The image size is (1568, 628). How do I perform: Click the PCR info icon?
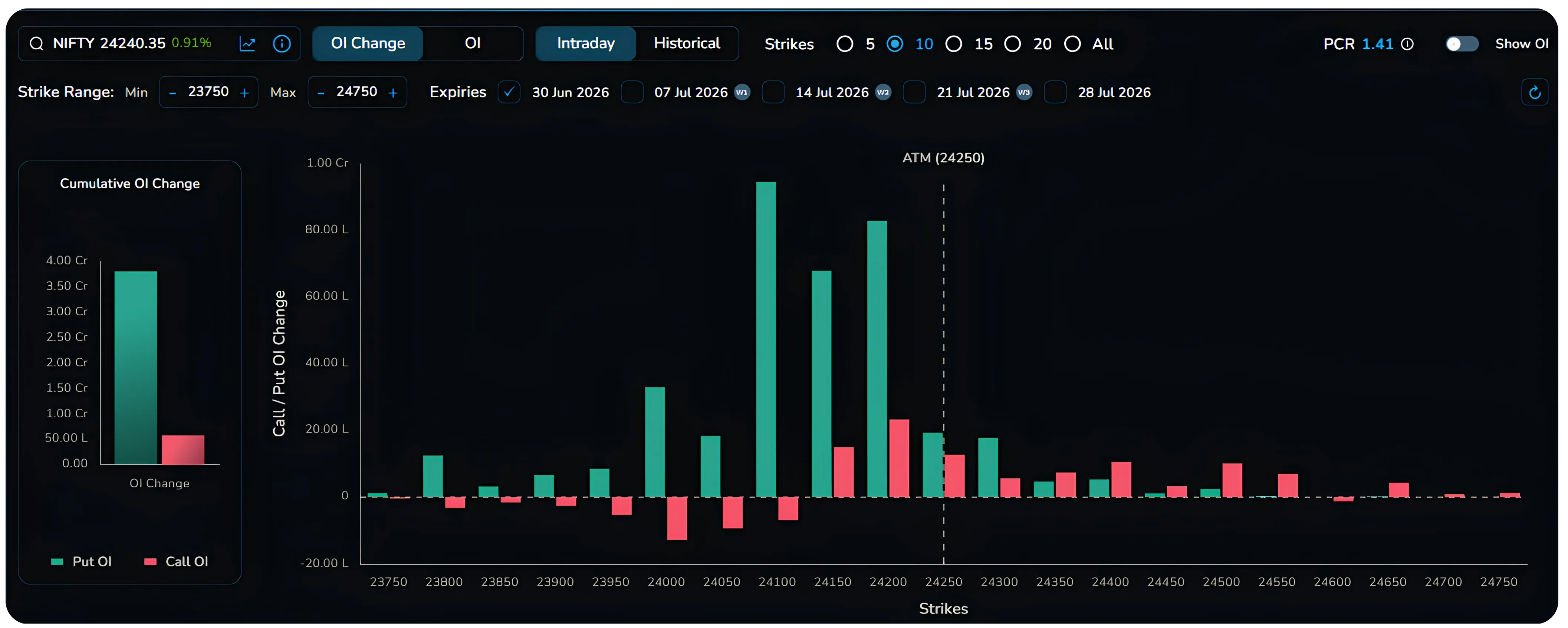1407,45
